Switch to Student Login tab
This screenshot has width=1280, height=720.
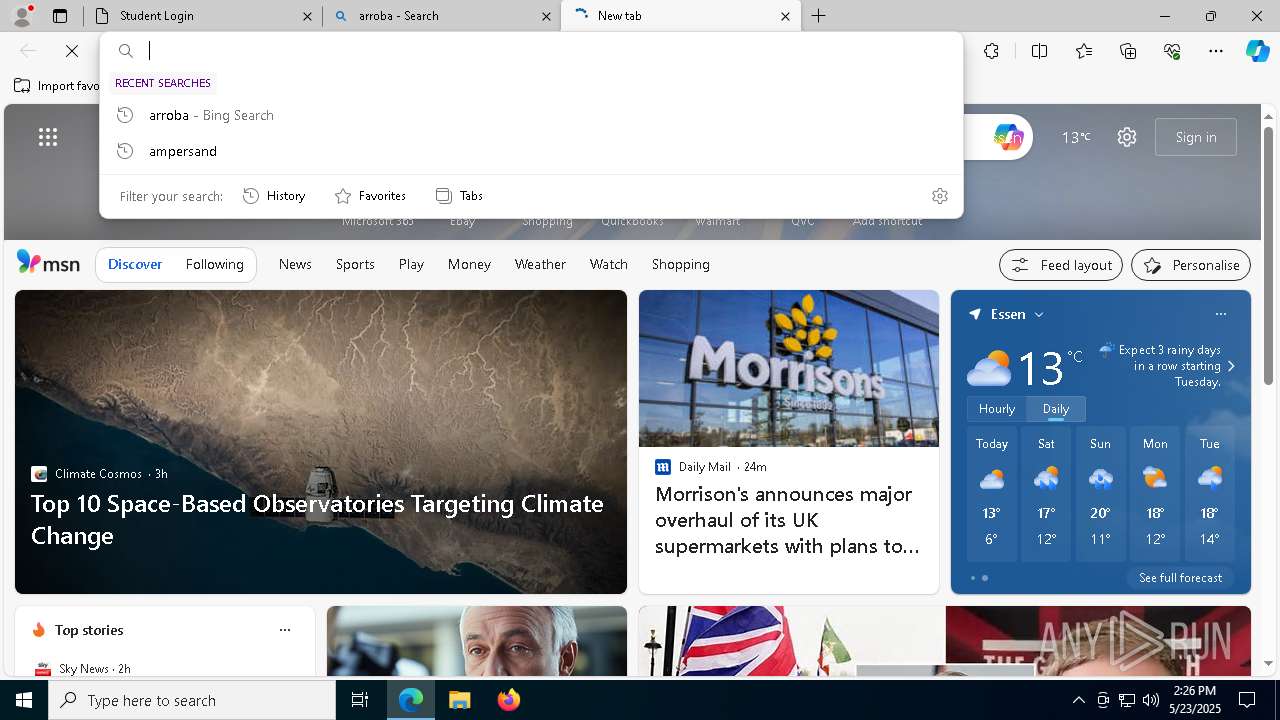(x=201, y=16)
